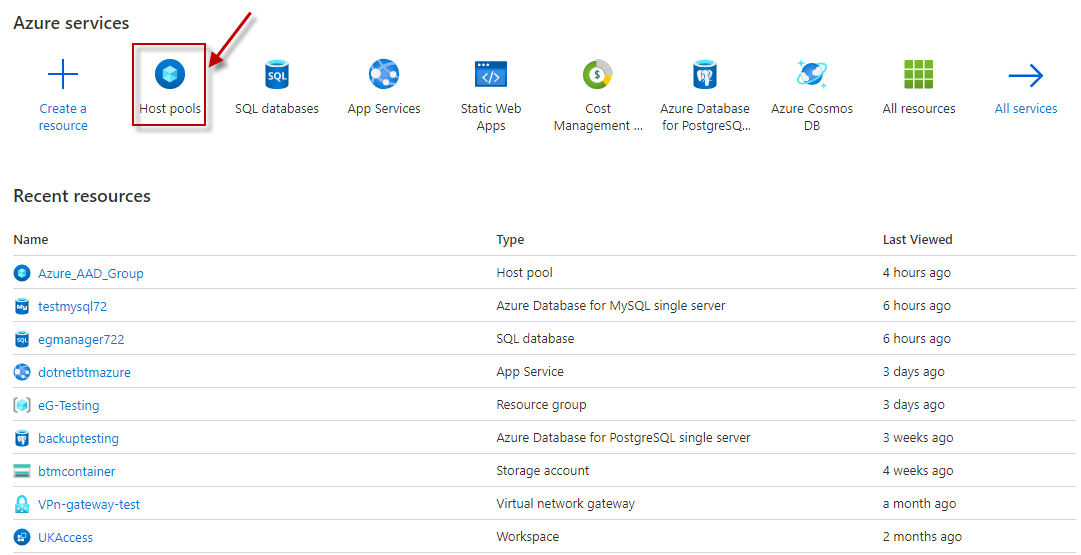Open the Host pools service icon
The image size is (1081, 555).
coord(170,74)
